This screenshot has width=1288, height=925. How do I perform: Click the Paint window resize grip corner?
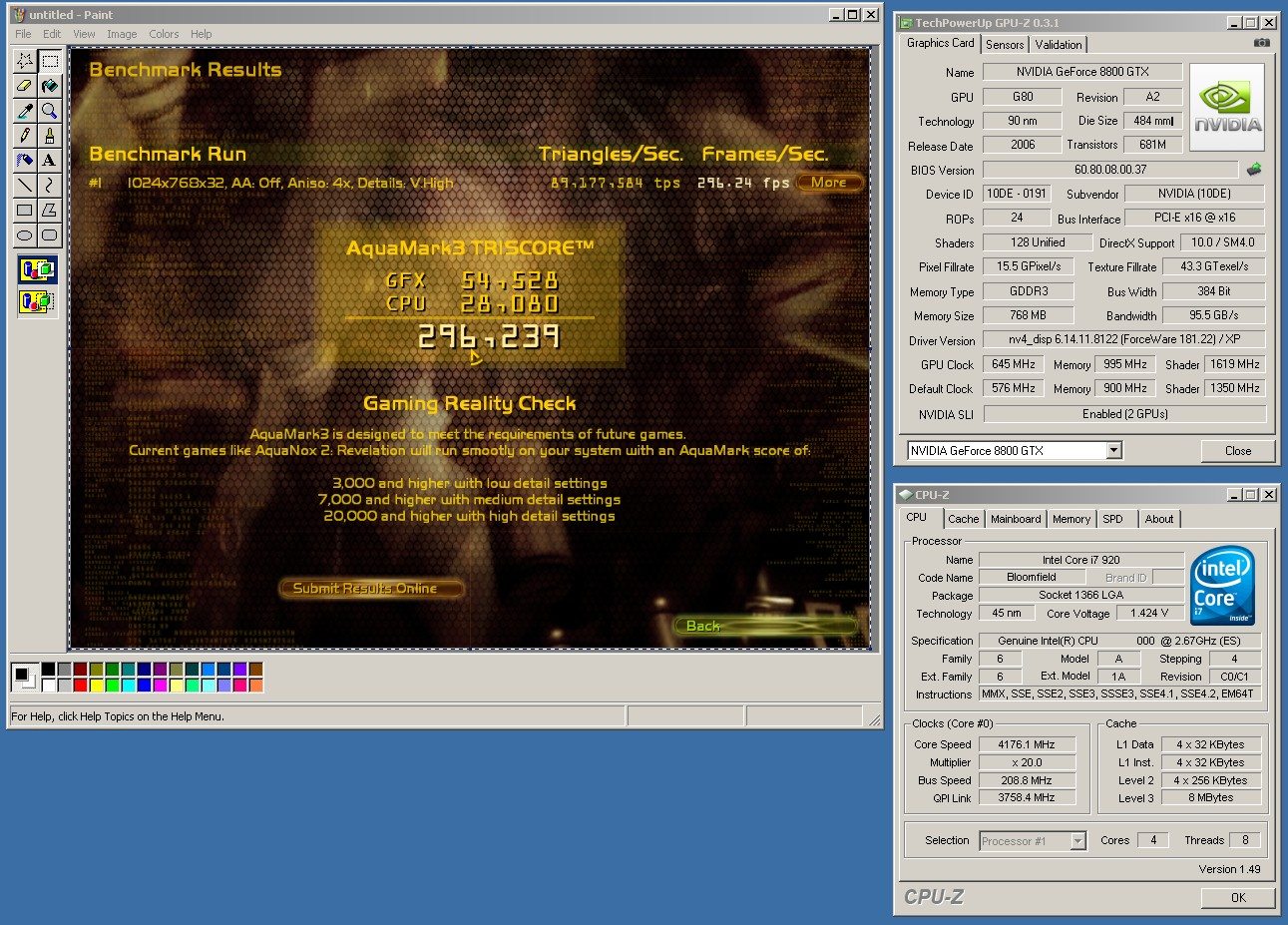click(x=874, y=718)
